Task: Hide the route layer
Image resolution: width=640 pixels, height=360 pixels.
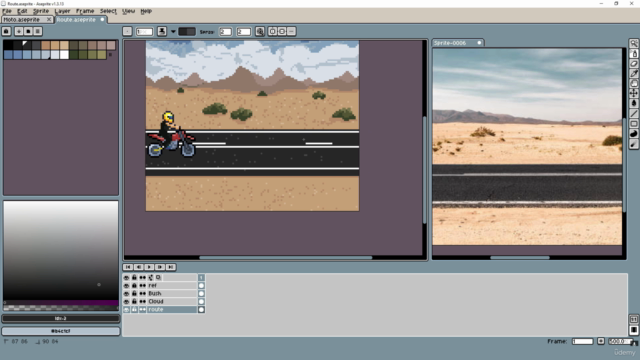Action: tap(127, 310)
